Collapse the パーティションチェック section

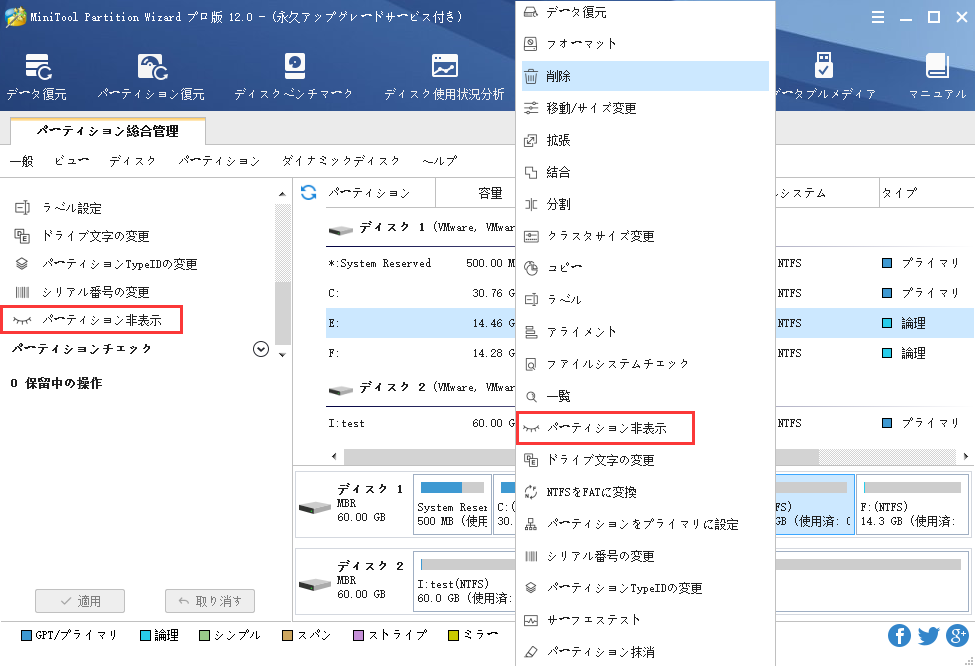(x=261, y=349)
